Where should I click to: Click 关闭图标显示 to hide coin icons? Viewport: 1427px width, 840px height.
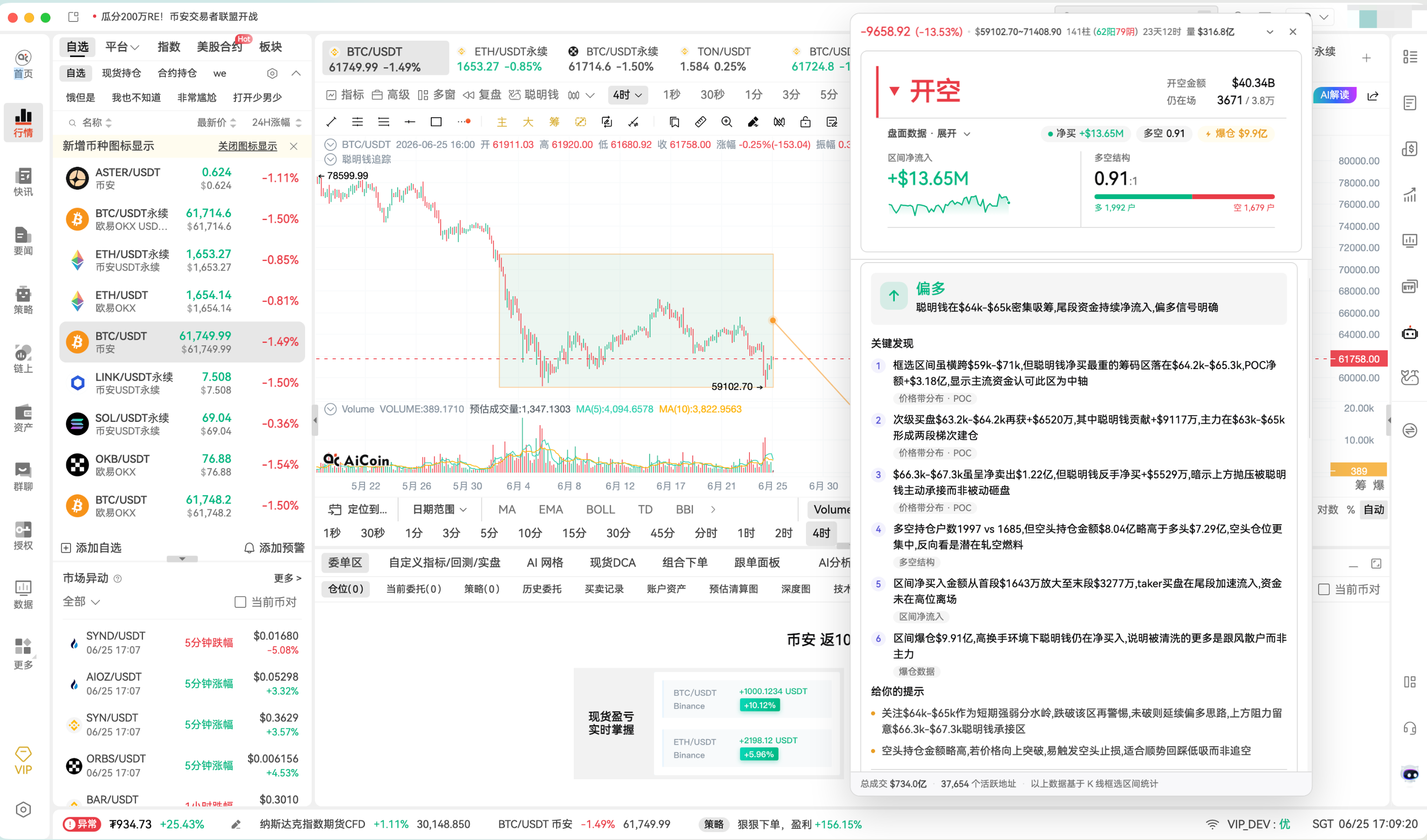[x=248, y=146]
